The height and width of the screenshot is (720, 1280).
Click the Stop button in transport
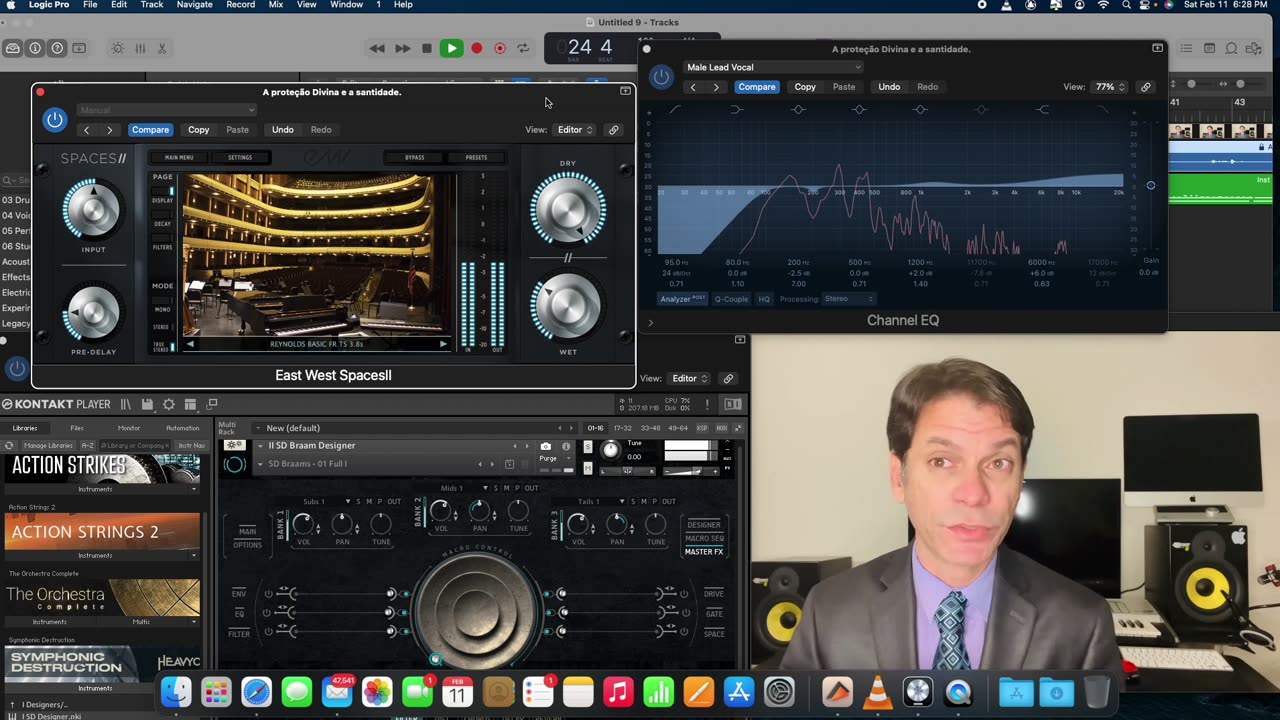click(427, 48)
